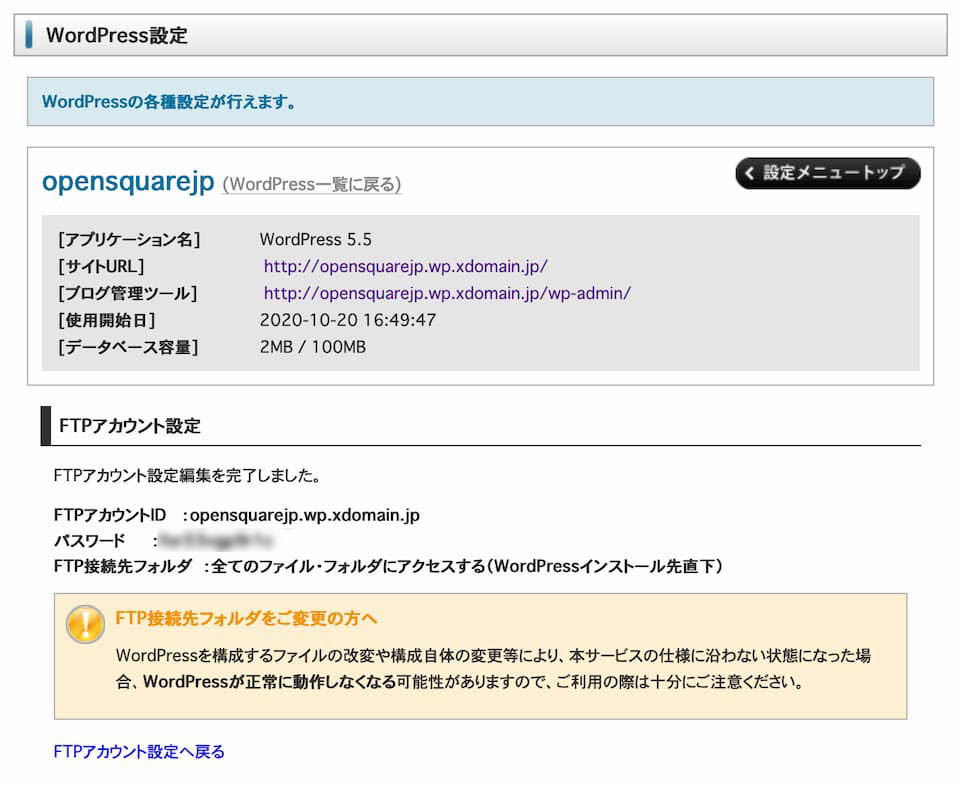Viewport: 960px width, 785px height.
Task: Open the site URL opensquarejp.wp.xdomain.jp link
Action: coord(405,266)
